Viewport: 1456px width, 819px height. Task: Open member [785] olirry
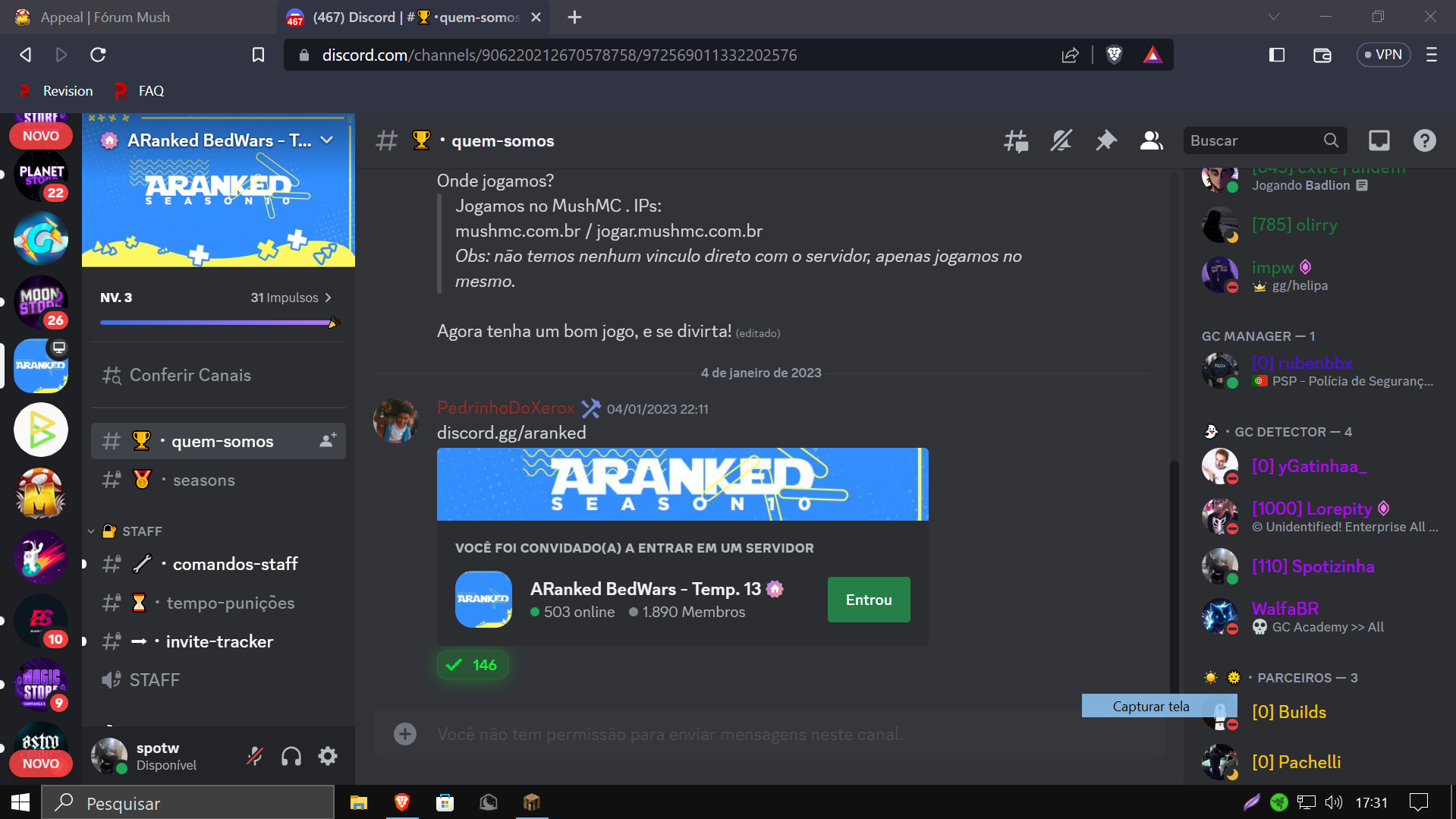[1318, 225]
